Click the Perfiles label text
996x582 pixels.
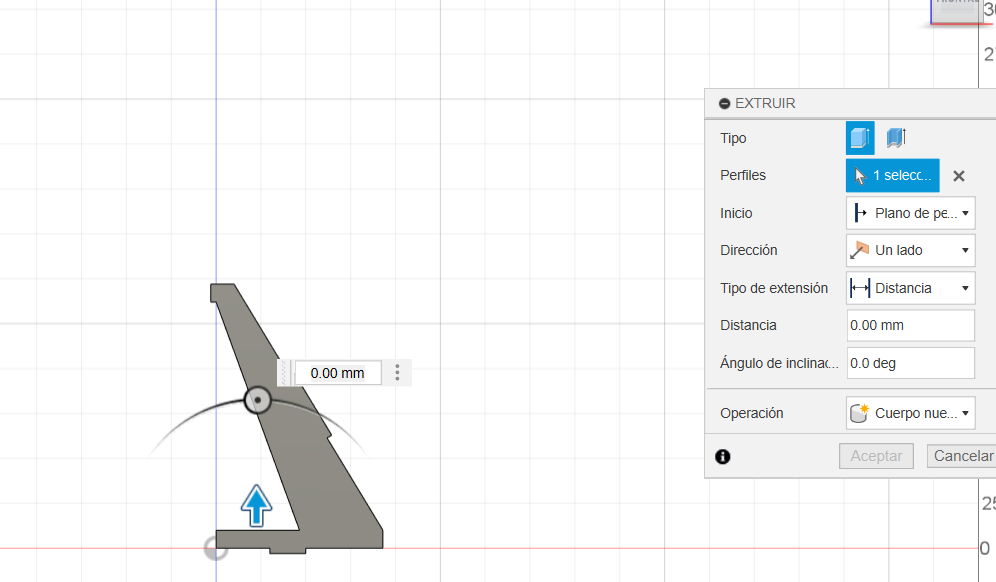[x=743, y=175]
